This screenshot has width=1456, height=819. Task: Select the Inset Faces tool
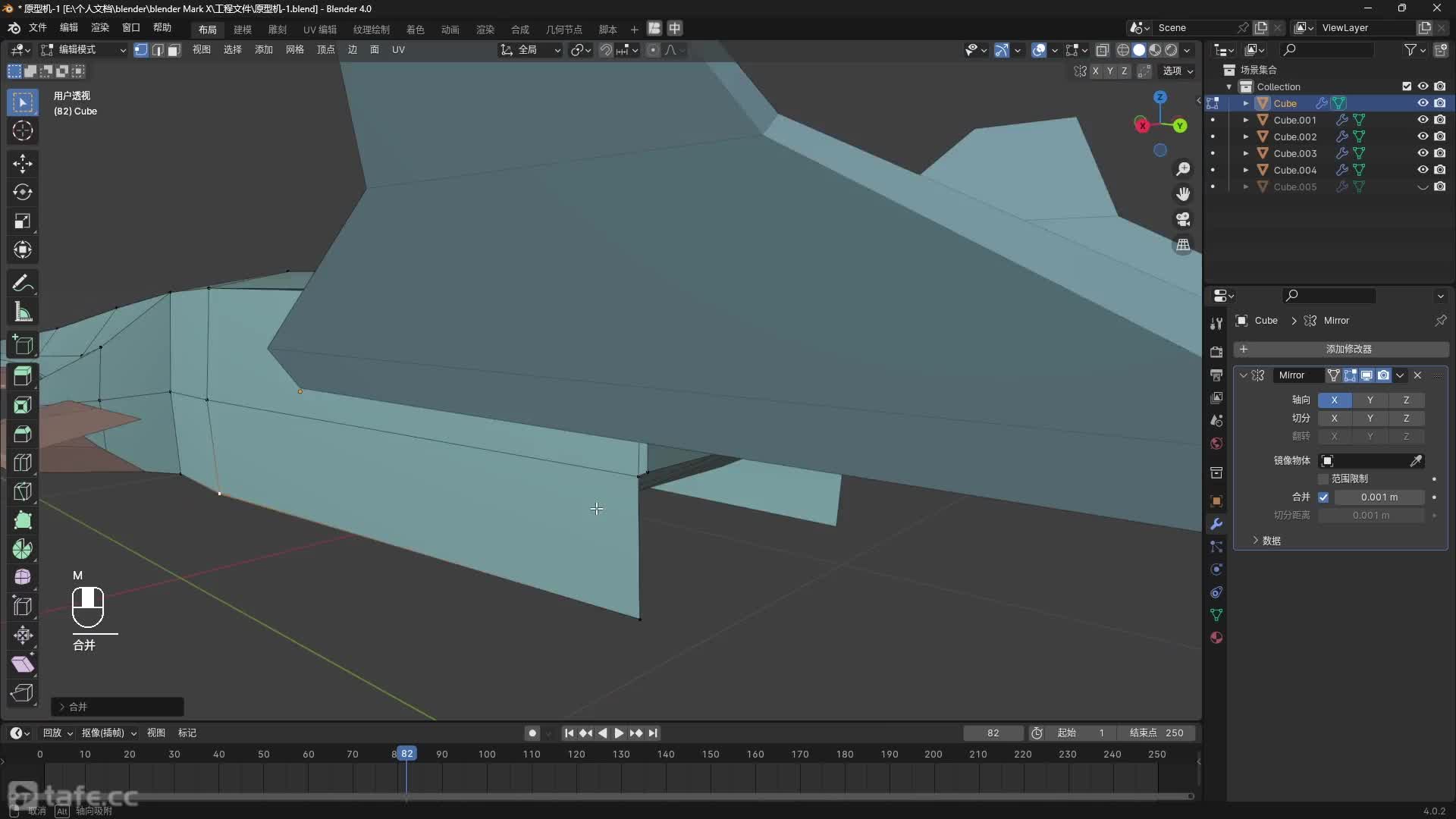point(22,406)
